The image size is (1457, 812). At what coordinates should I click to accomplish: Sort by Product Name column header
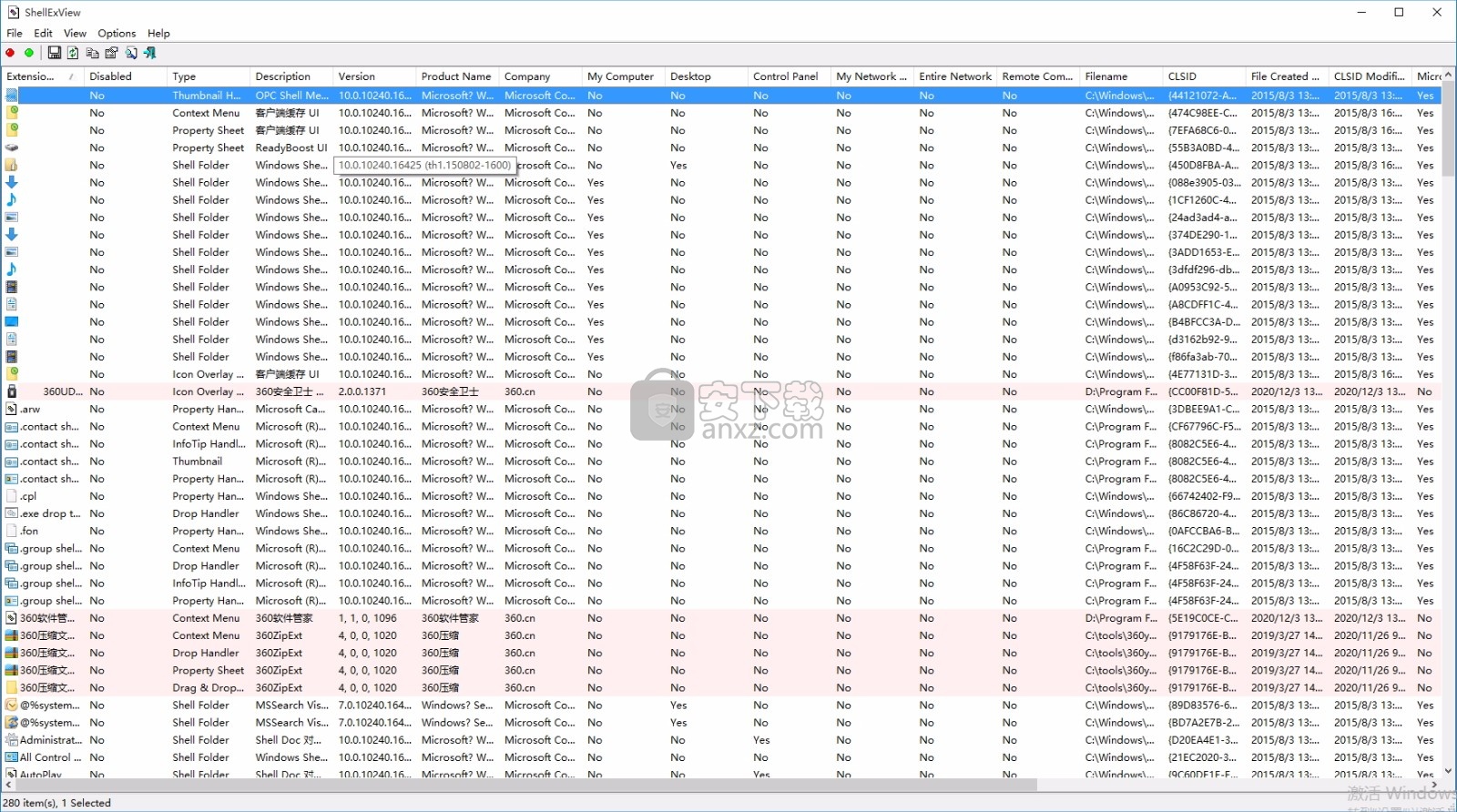[x=457, y=76]
